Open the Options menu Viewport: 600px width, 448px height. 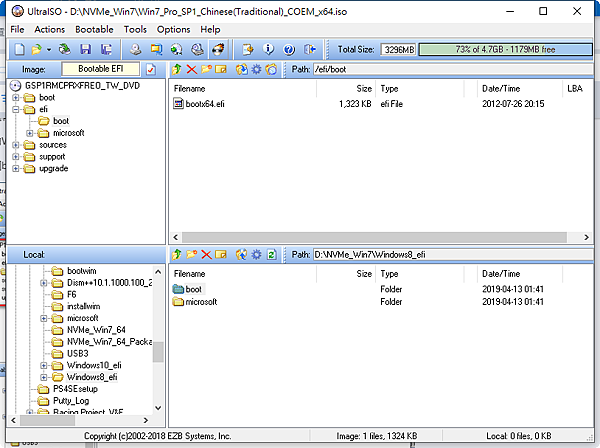coord(173,29)
